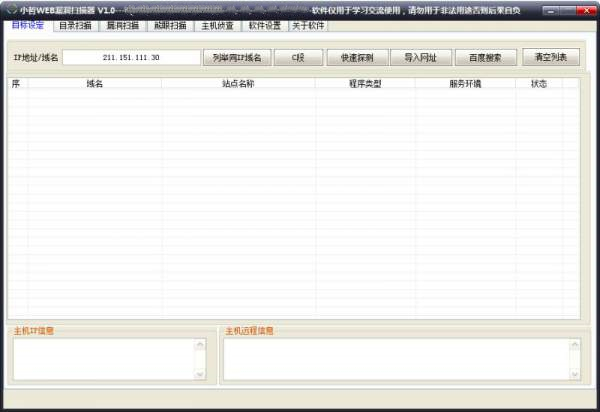The width and height of the screenshot is (600, 412).
Task: Click the 主机进程信息 box scroll-down arrow
Action: 575,374
